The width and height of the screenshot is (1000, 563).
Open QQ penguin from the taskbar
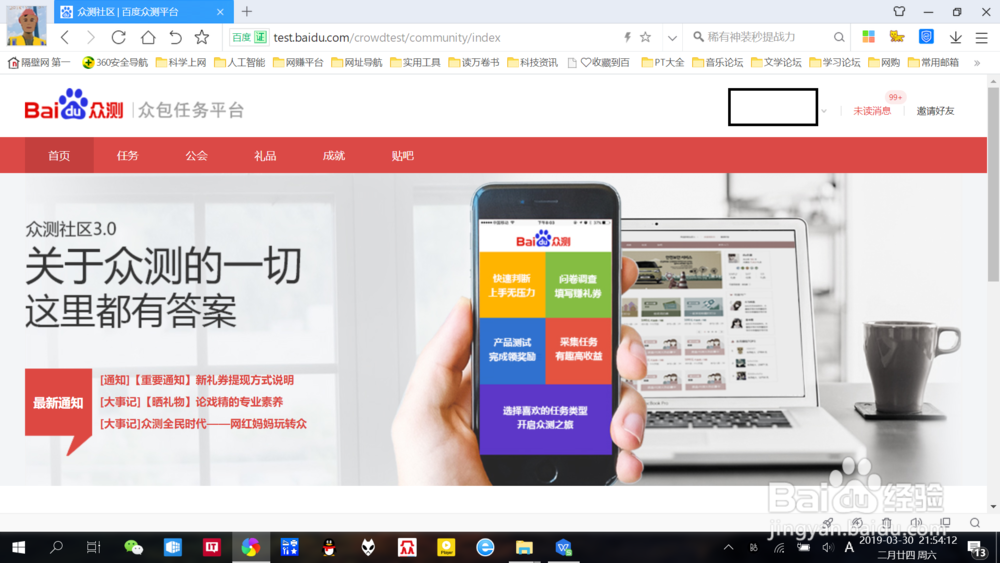point(329,547)
